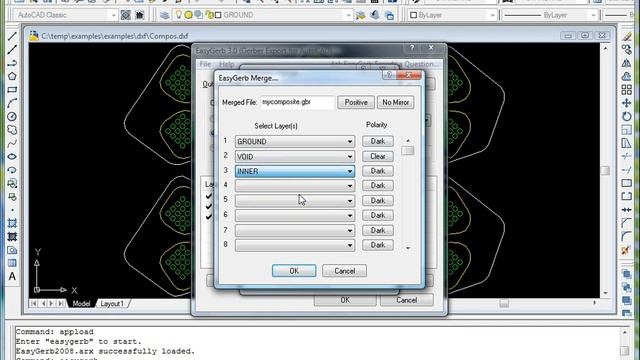Select the Move modify tool
The width and height of the screenshot is (640, 360).
[627, 103]
